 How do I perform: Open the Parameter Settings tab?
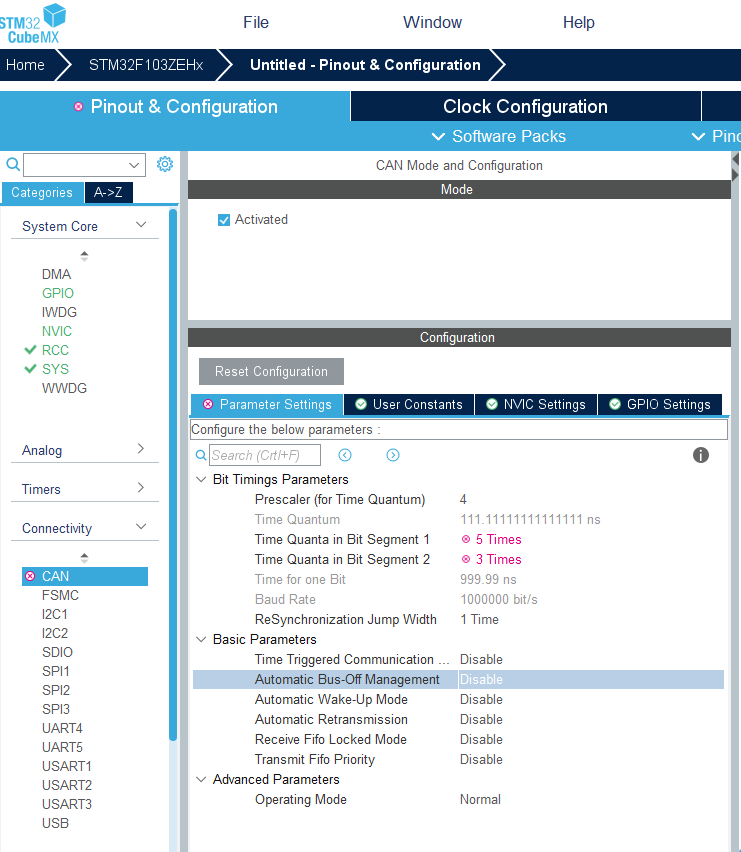(267, 404)
